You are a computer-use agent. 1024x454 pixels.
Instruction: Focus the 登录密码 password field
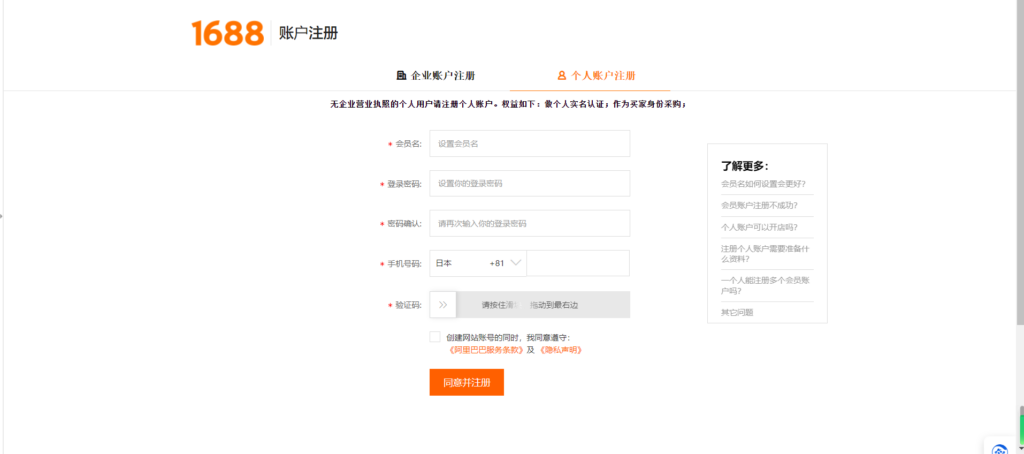530,184
